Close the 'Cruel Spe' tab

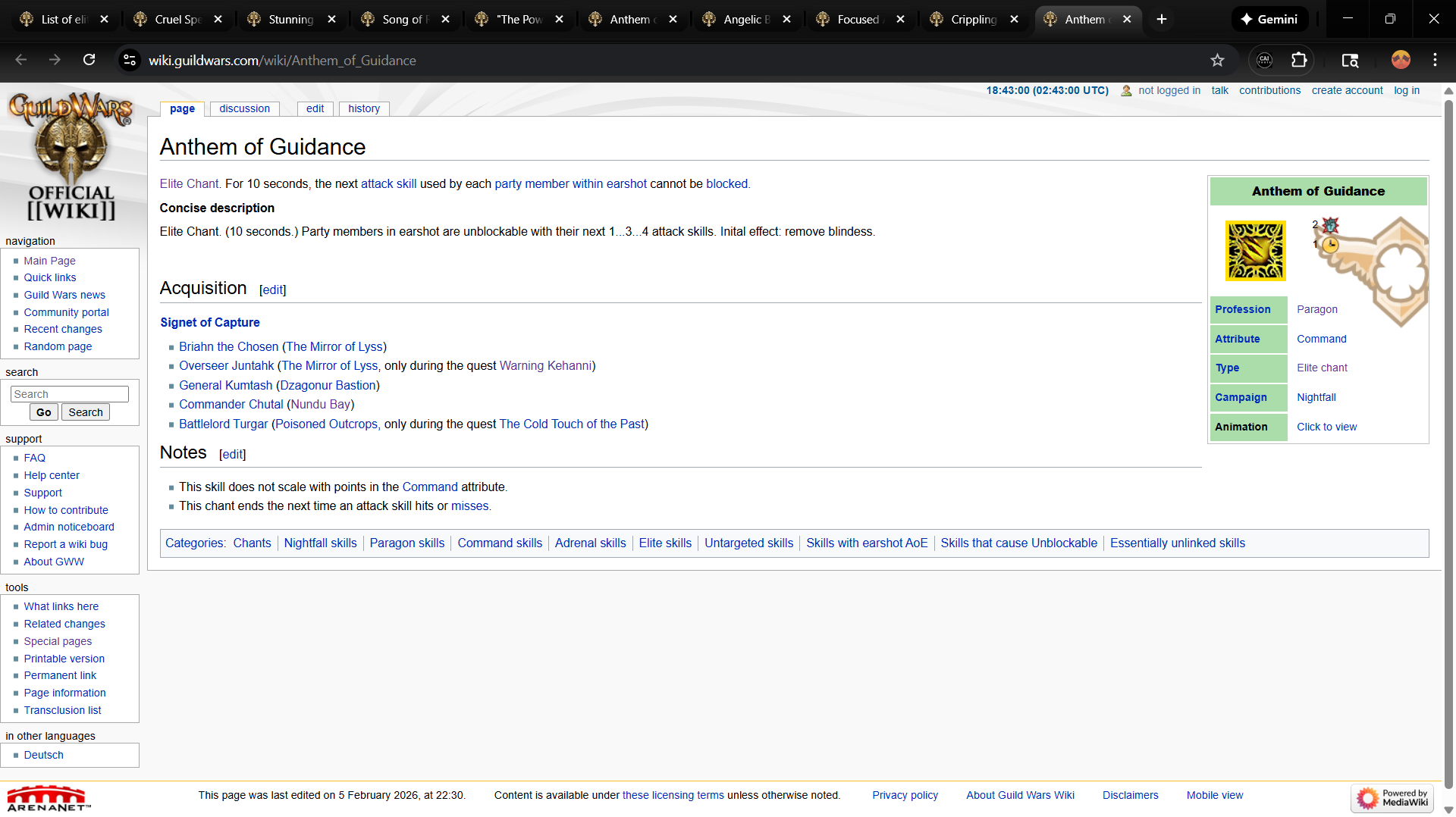(x=218, y=19)
